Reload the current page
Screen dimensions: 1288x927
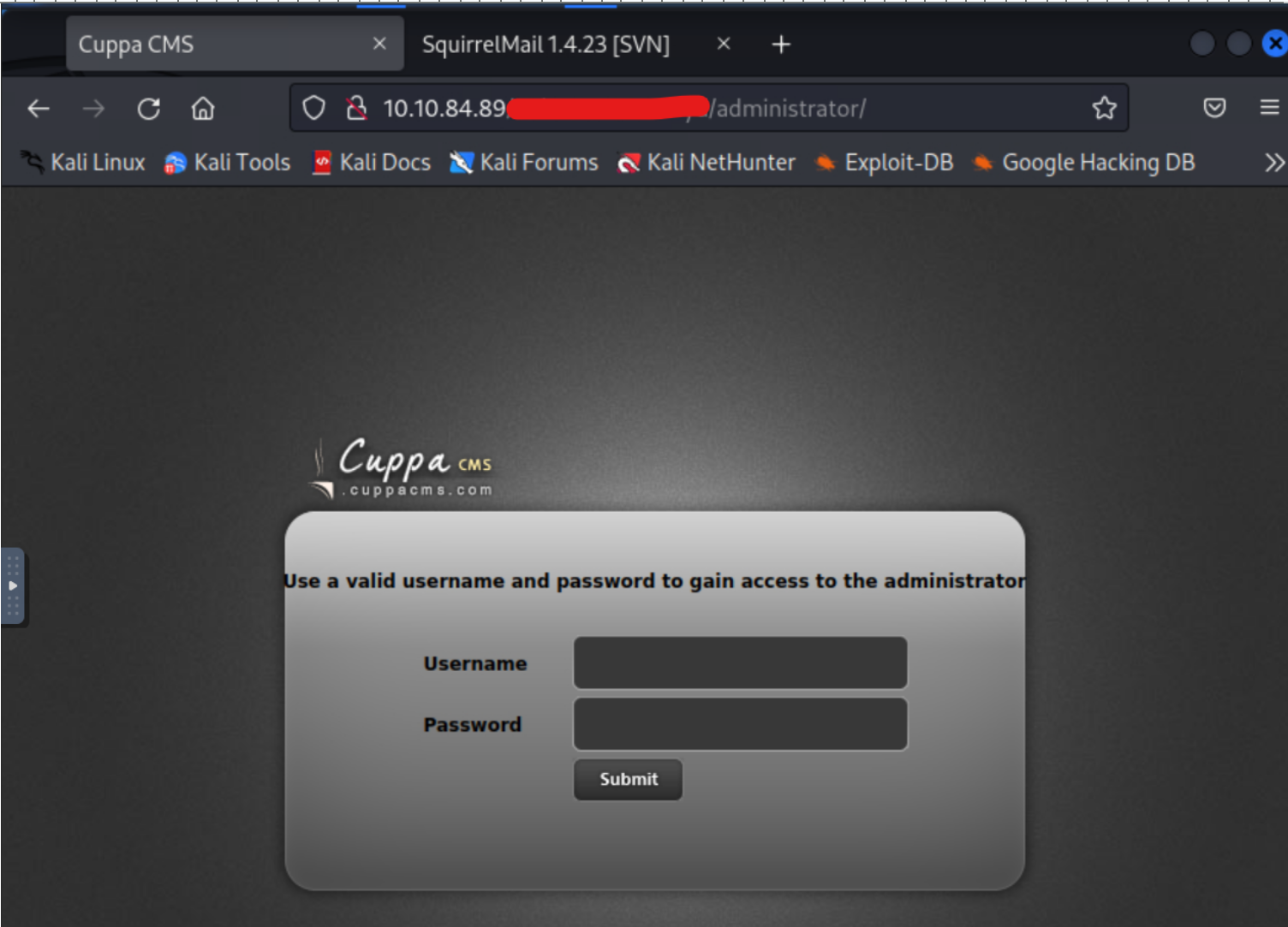pyautogui.click(x=149, y=109)
